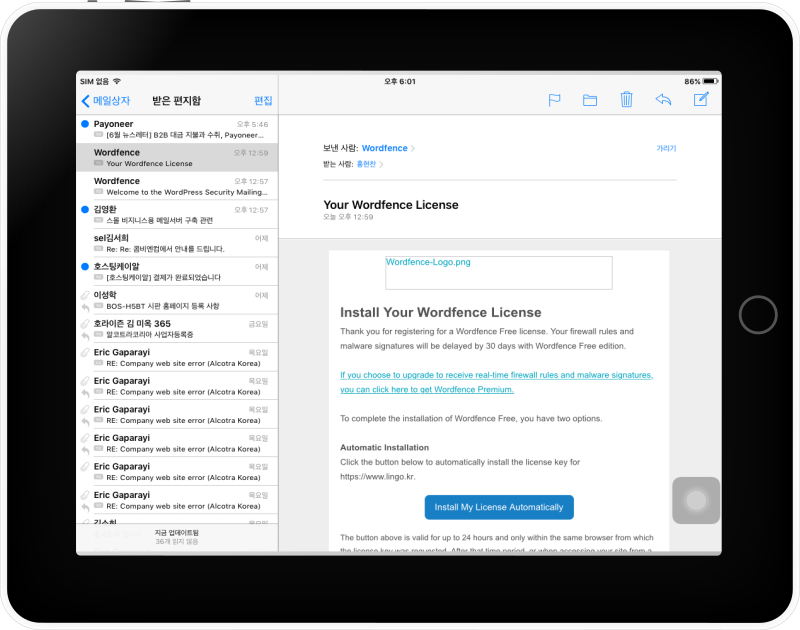Tap the Your Wordfence License subject heading
Viewport: 800px width, 630px height.
pos(391,205)
